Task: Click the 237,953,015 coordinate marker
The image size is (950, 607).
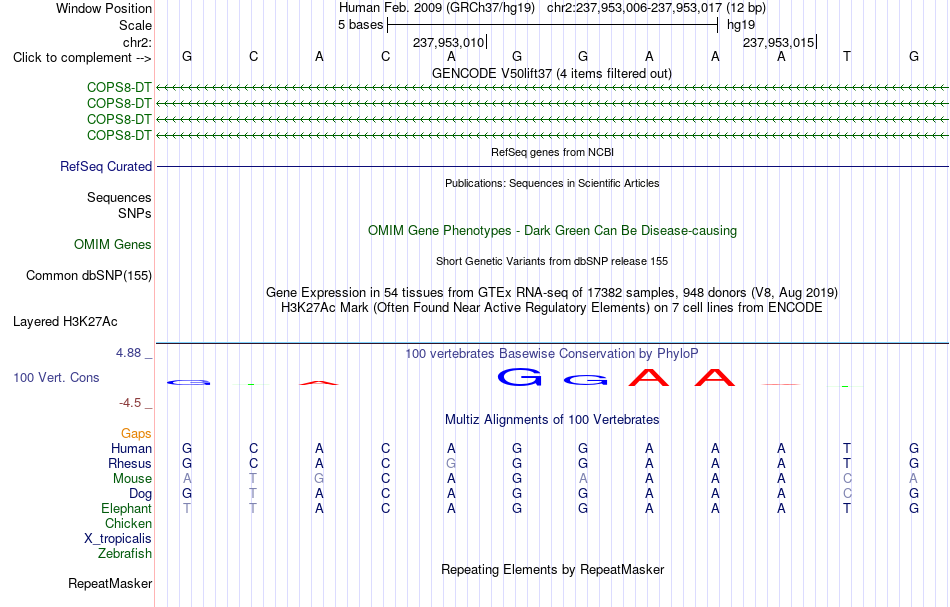Action: point(779,42)
